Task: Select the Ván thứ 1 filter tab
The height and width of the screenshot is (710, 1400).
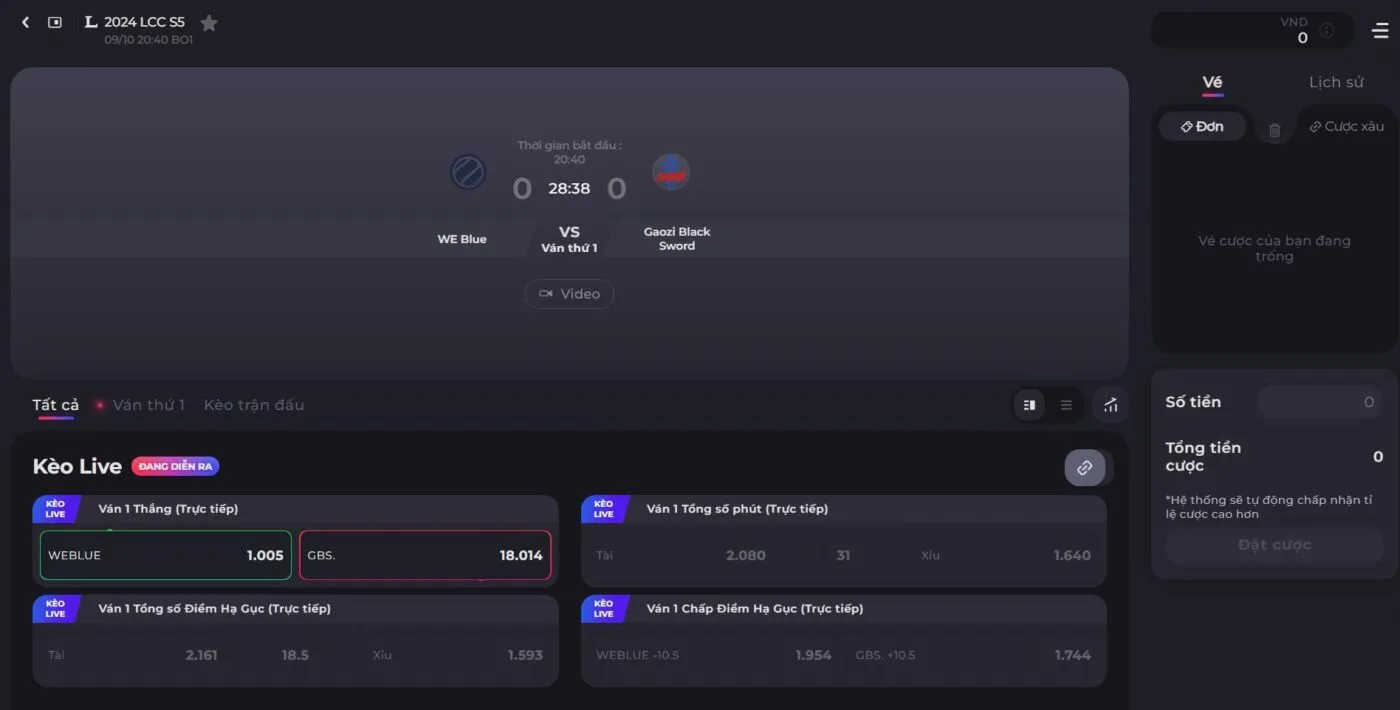Action: 148,405
